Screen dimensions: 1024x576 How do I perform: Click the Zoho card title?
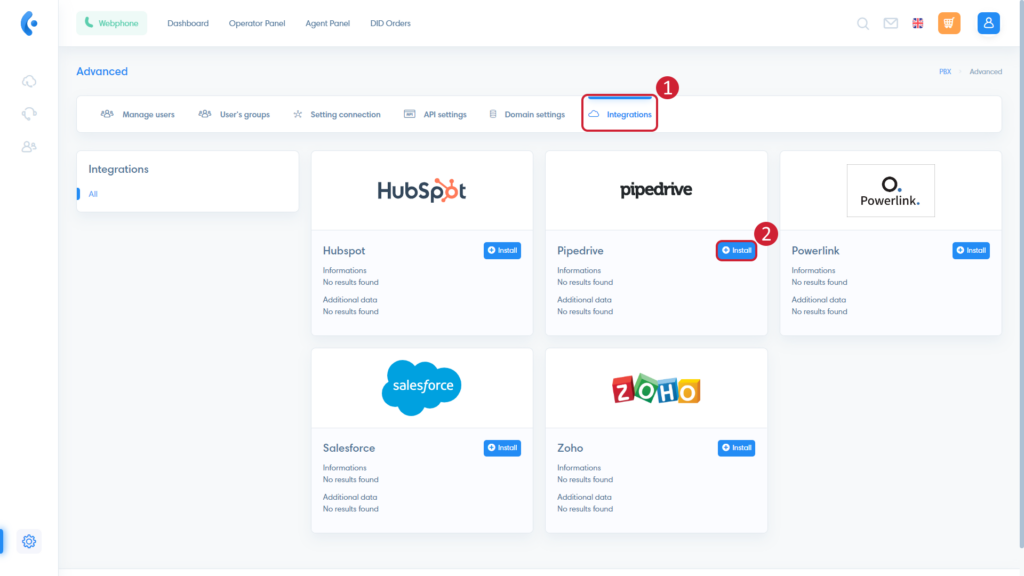click(569, 448)
